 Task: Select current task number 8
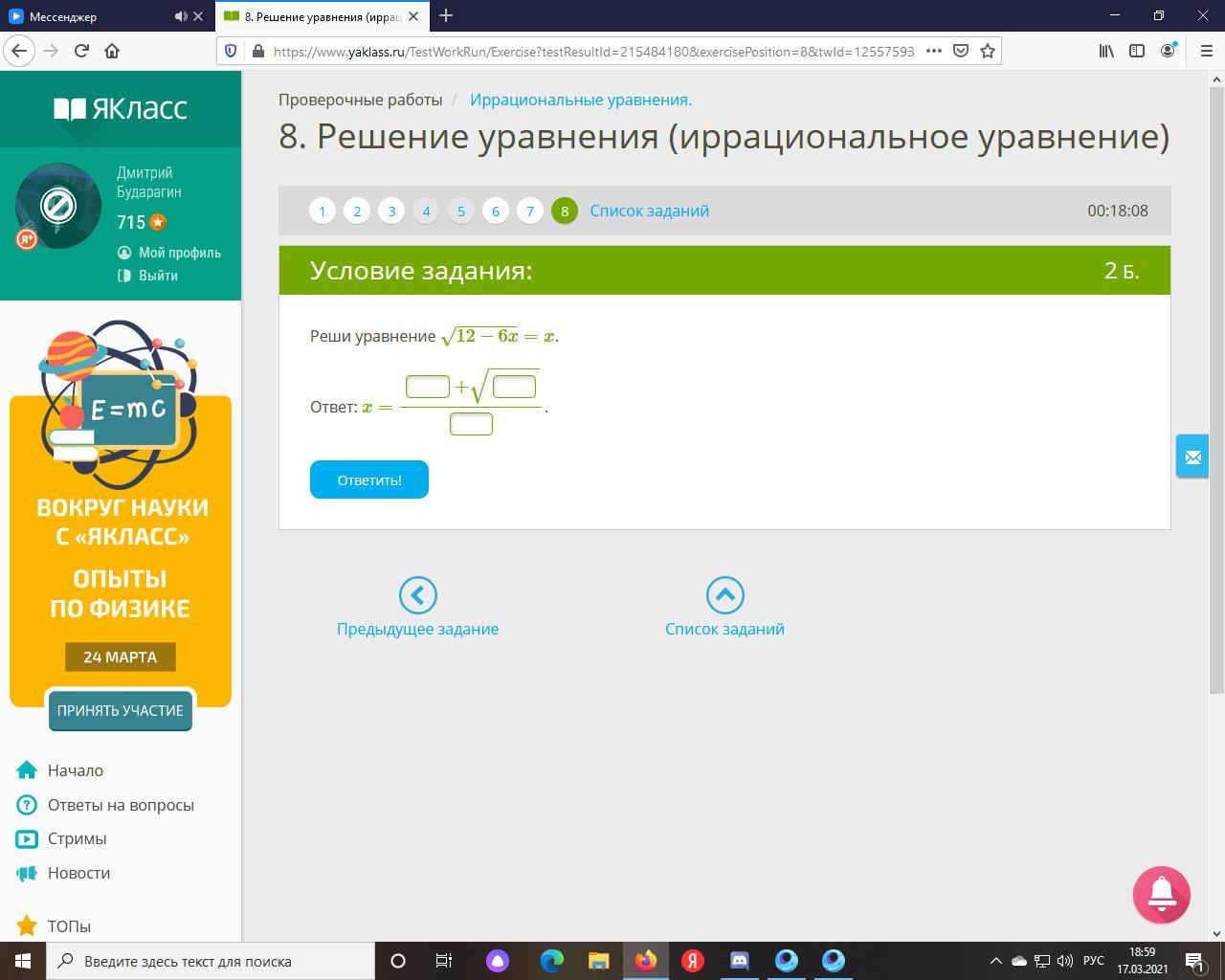[x=565, y=211]
